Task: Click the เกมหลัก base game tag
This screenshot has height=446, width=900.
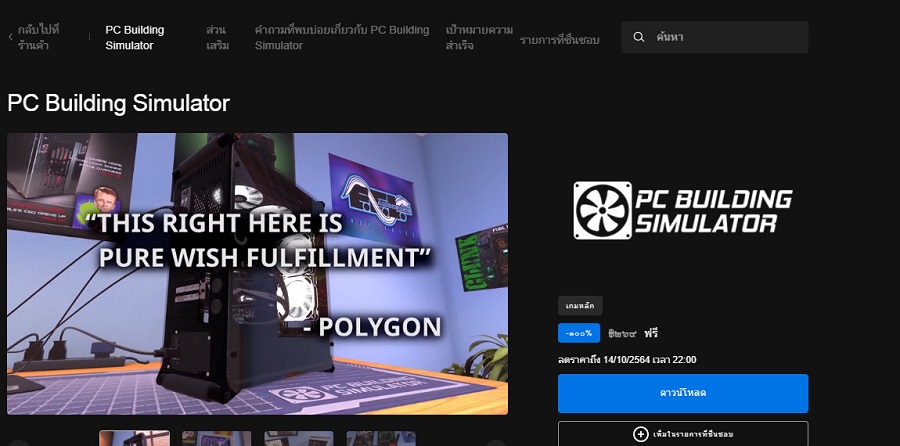Action: tap(580, 306)
